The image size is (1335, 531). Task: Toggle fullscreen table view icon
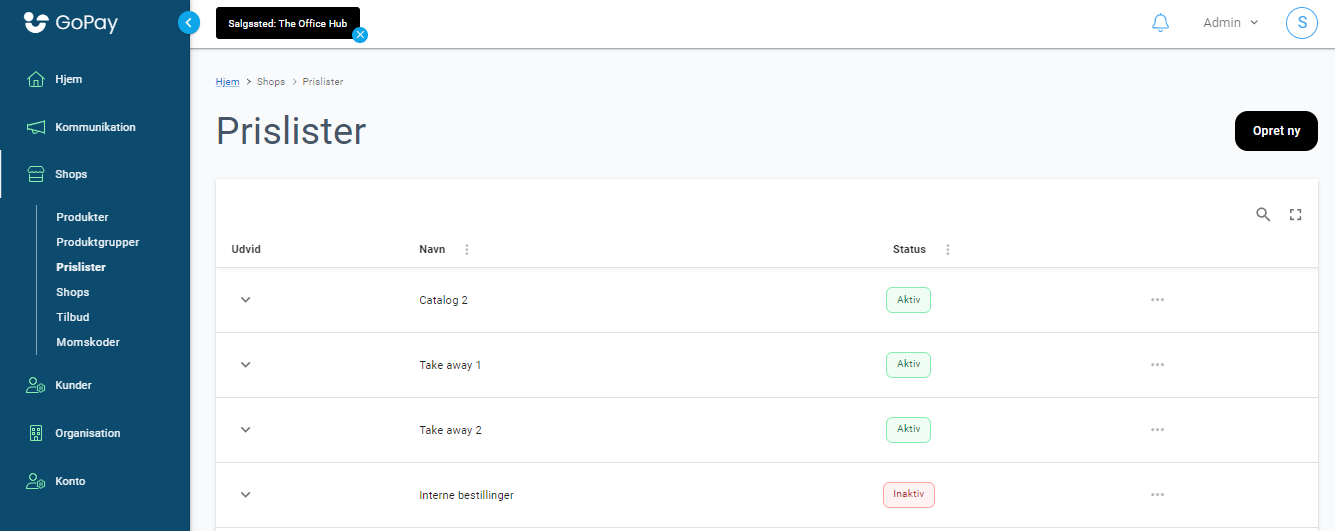coord(1296,214)
